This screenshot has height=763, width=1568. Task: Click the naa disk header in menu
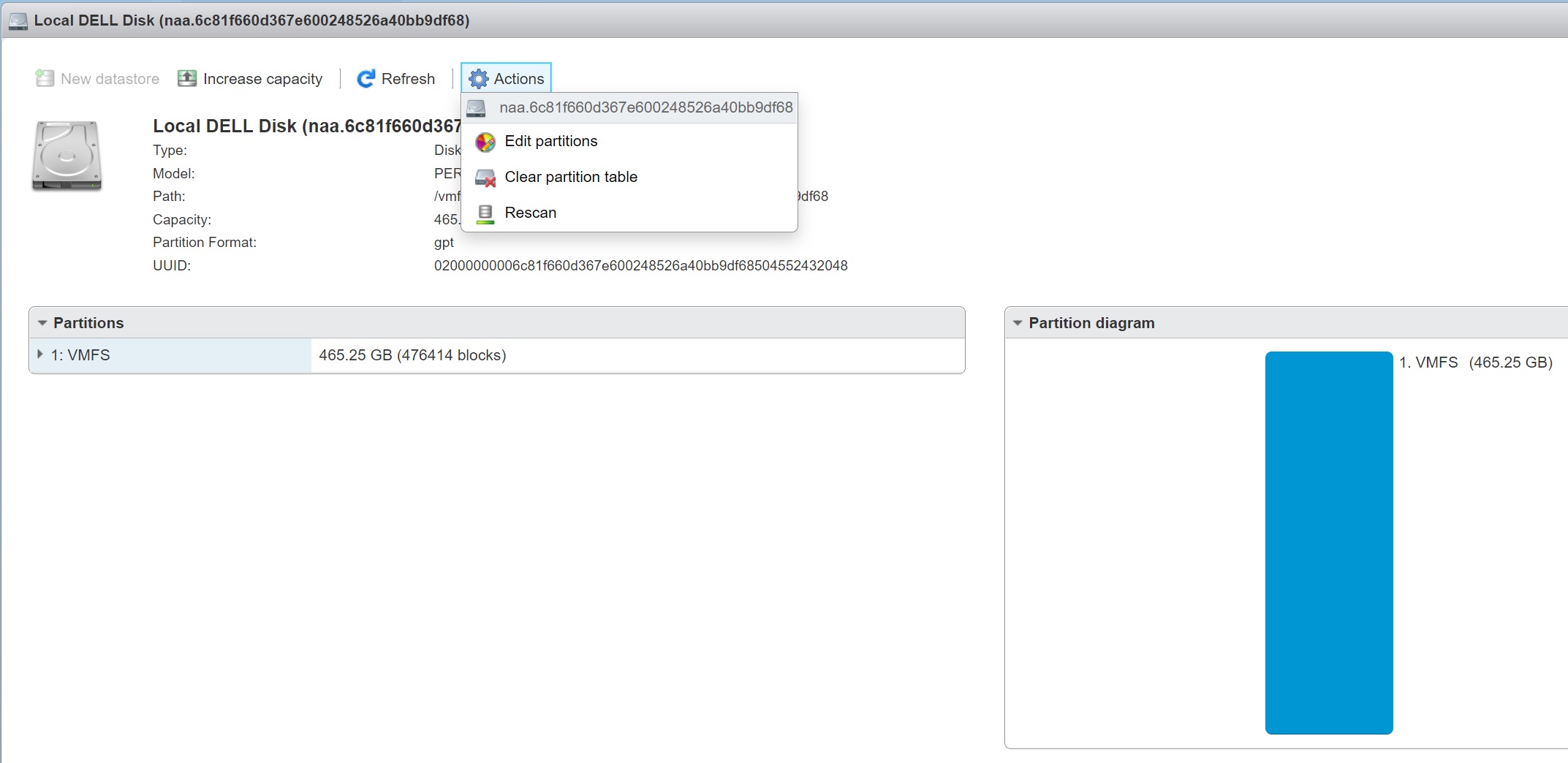pyautogui.click(x=645, y=108)
